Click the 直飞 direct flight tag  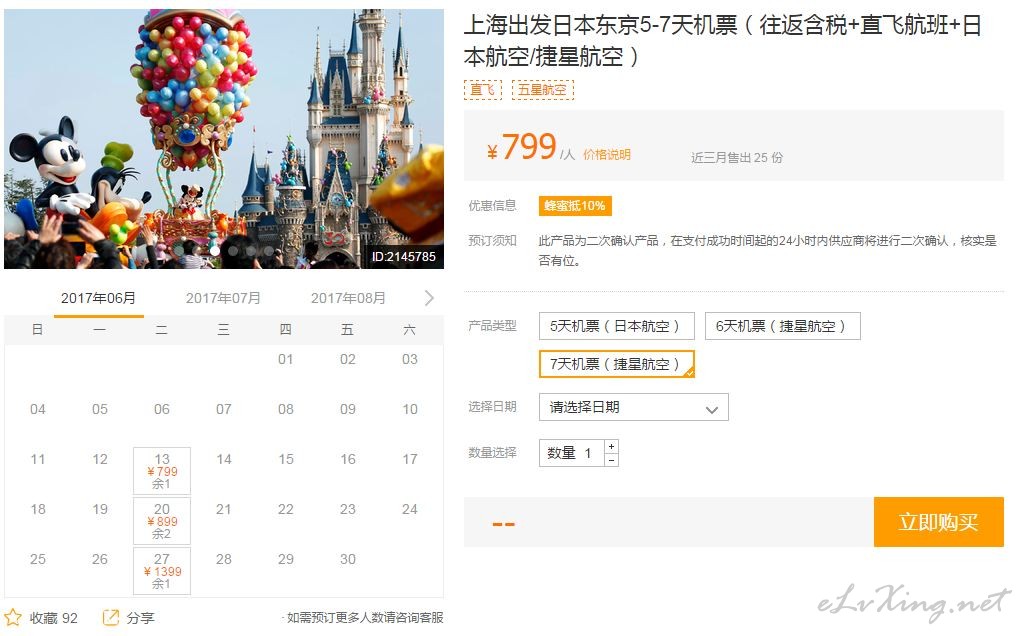point(483,89)
